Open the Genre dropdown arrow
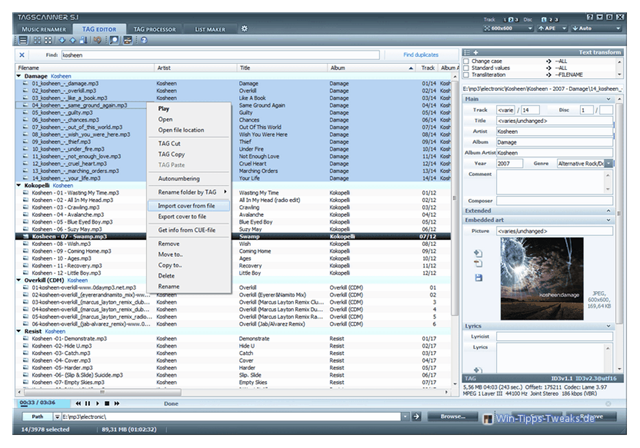The image size is (640, 448). [609, 163]
